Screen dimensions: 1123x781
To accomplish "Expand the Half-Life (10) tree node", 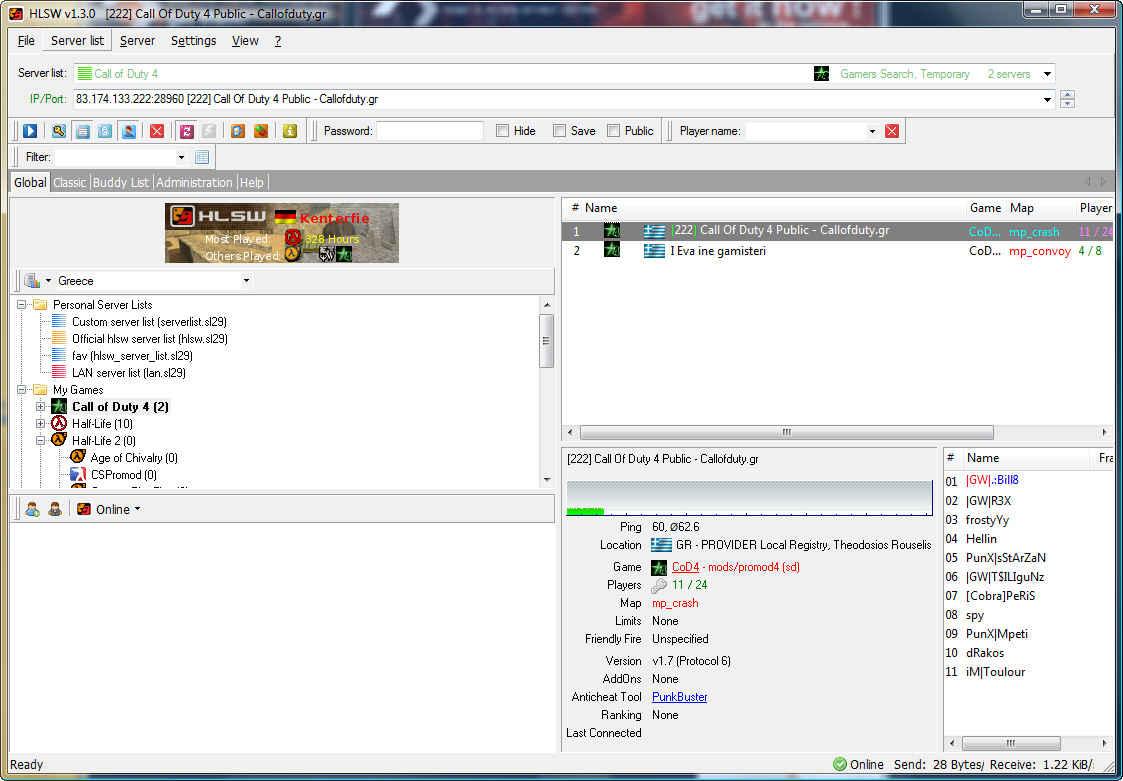I will (41, 423).
